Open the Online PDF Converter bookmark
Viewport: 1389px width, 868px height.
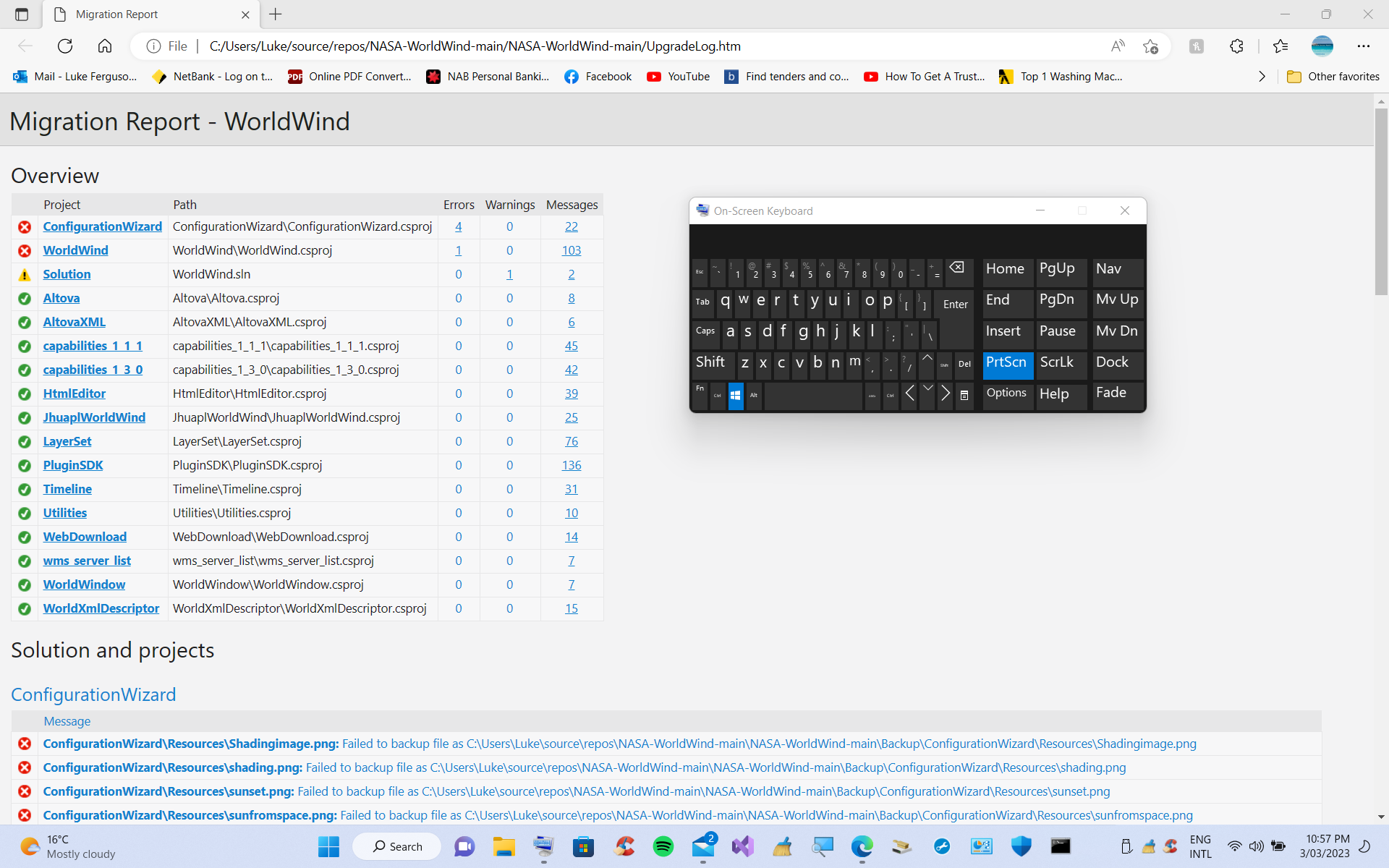349,77
